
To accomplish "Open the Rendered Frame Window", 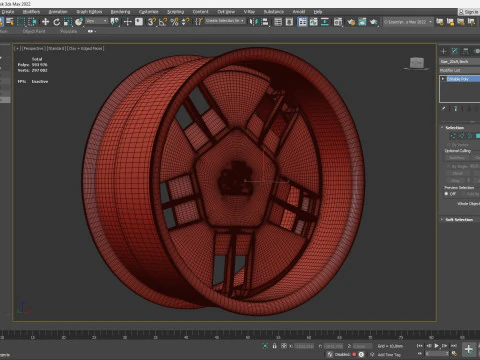I will [362, 22].
